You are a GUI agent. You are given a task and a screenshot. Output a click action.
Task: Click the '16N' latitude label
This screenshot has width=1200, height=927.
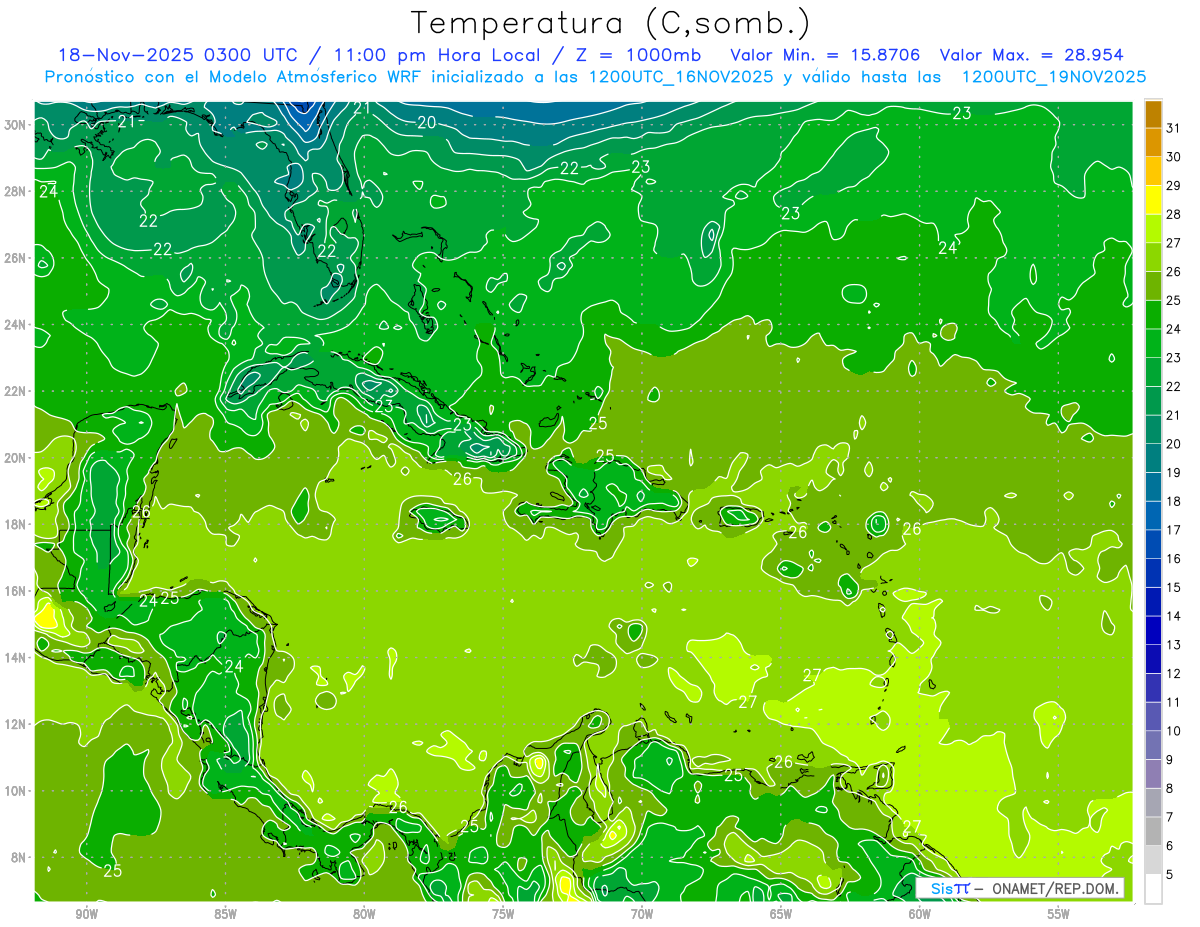point(14,591)
